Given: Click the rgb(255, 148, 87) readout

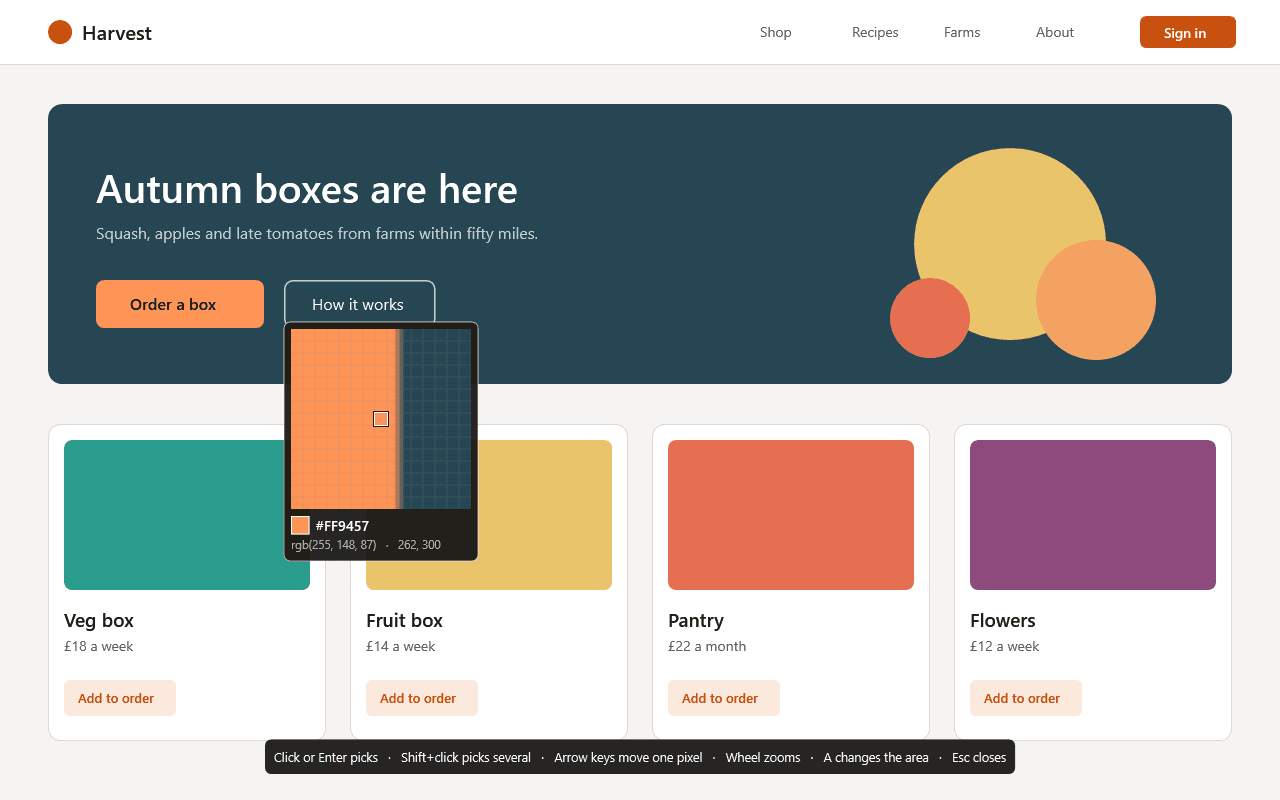Looking at the screenshot, I should coord(334,545).
